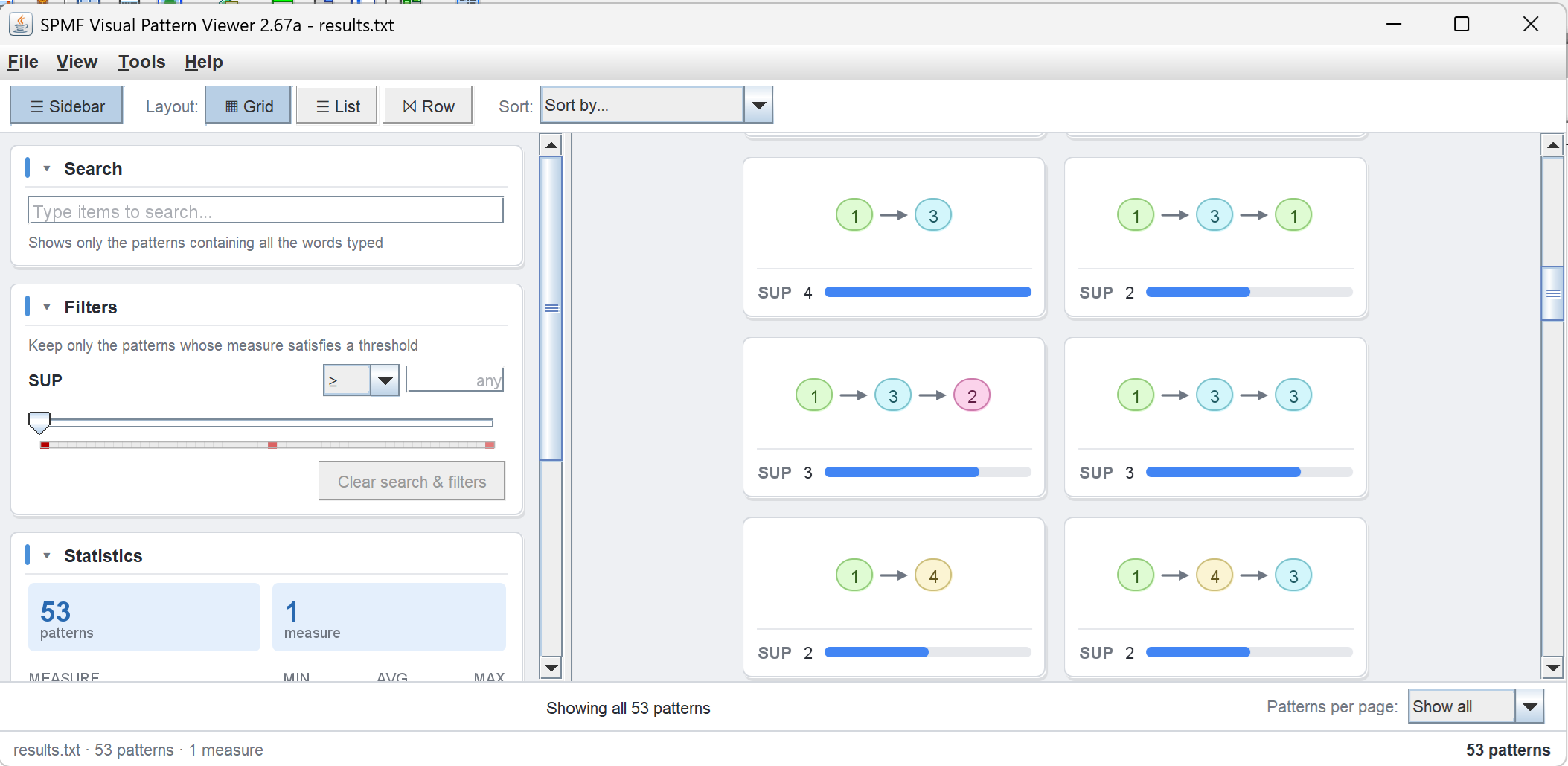Image resolution: width=1568 pixels, height=766 pixels.
Task: Toggle the Sidebar button
Action: [x=67, y=106]
